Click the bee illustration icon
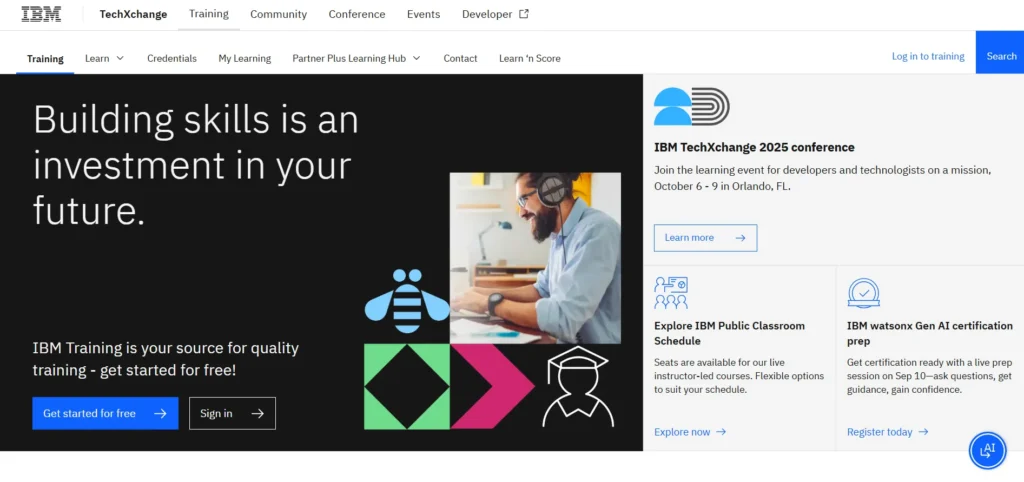The width and height of the screenshot is (1024, 482). click(406, 301)
